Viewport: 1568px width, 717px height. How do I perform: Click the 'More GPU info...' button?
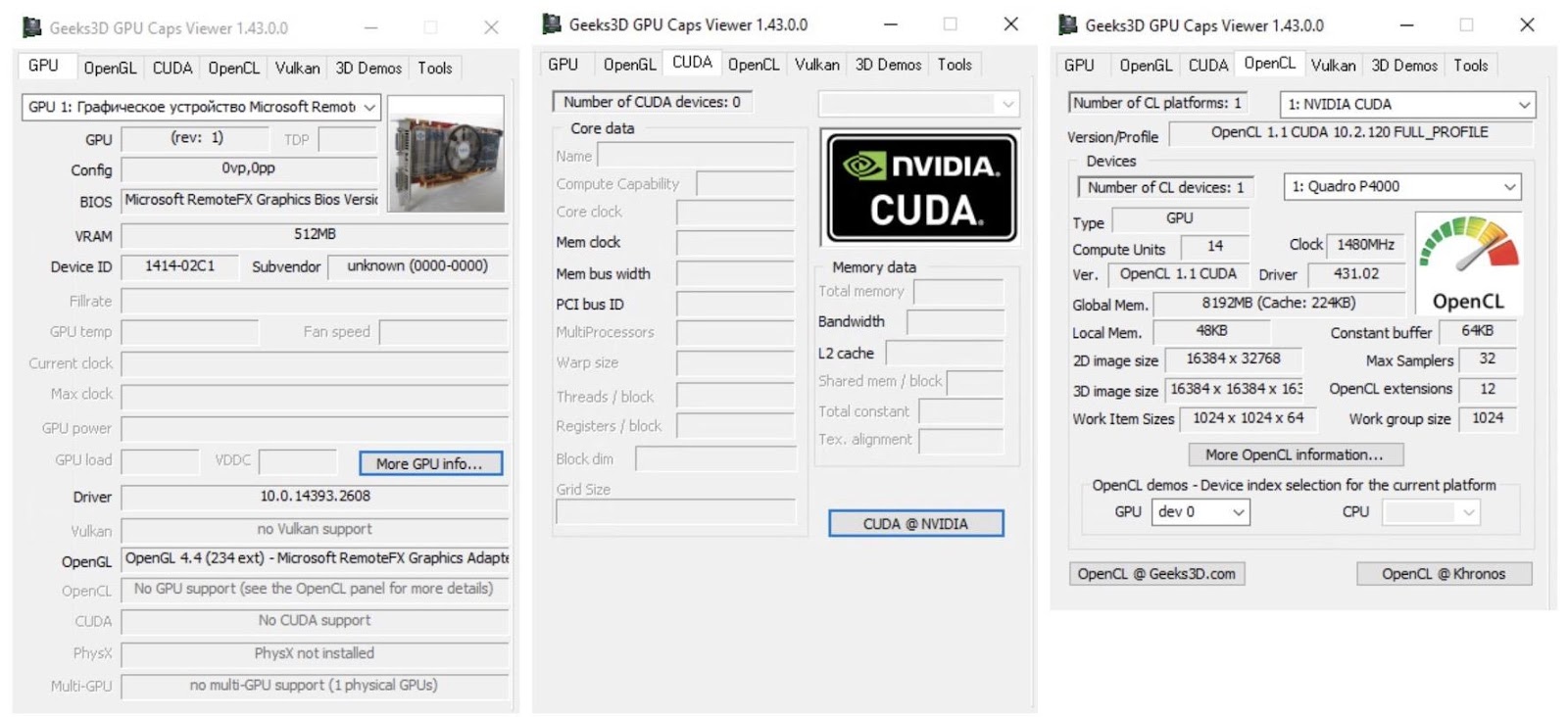click(430, 463)
